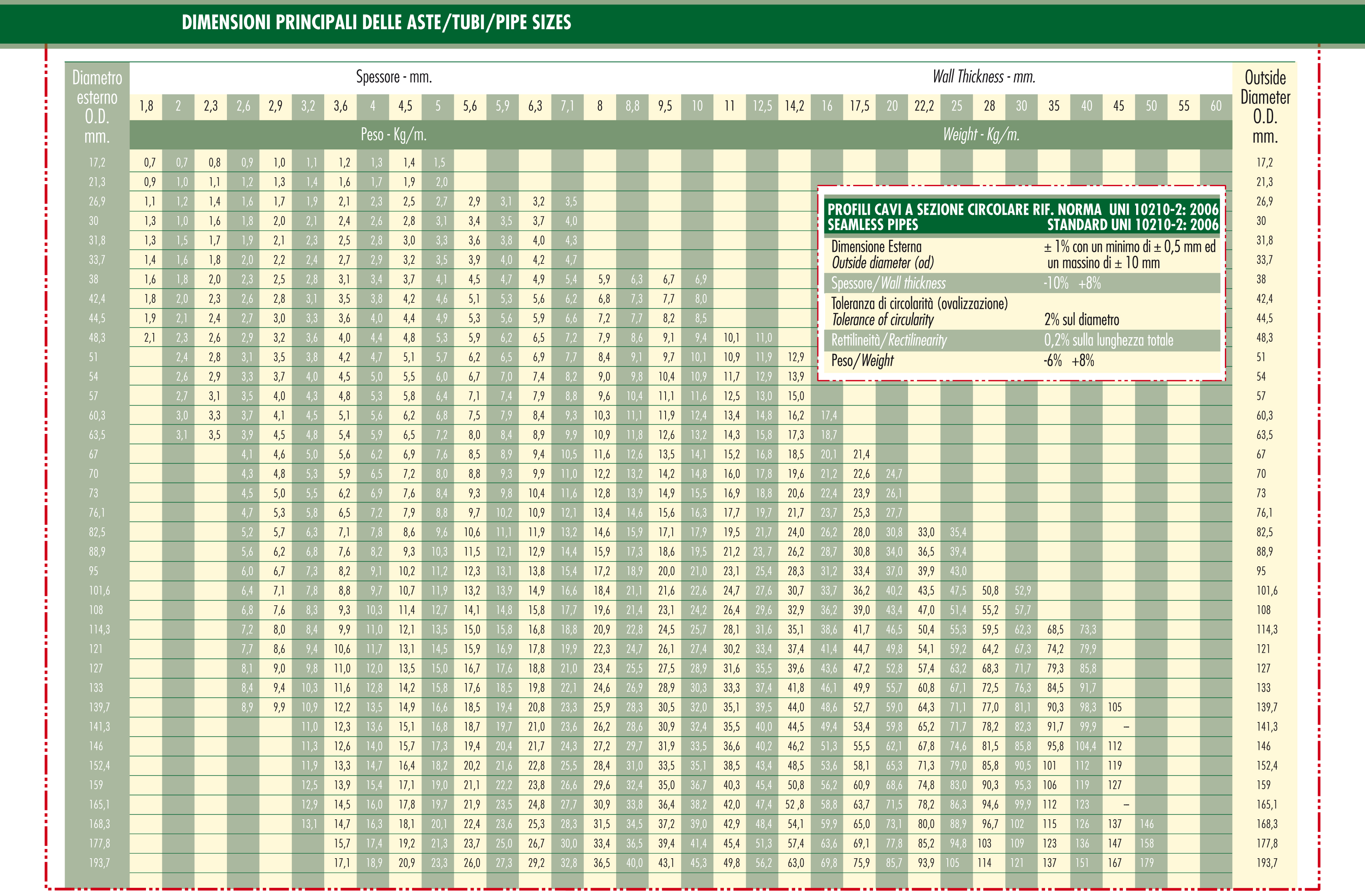
Task: Click the 'Tolerance of circularity' label
Action: (883, 320)
